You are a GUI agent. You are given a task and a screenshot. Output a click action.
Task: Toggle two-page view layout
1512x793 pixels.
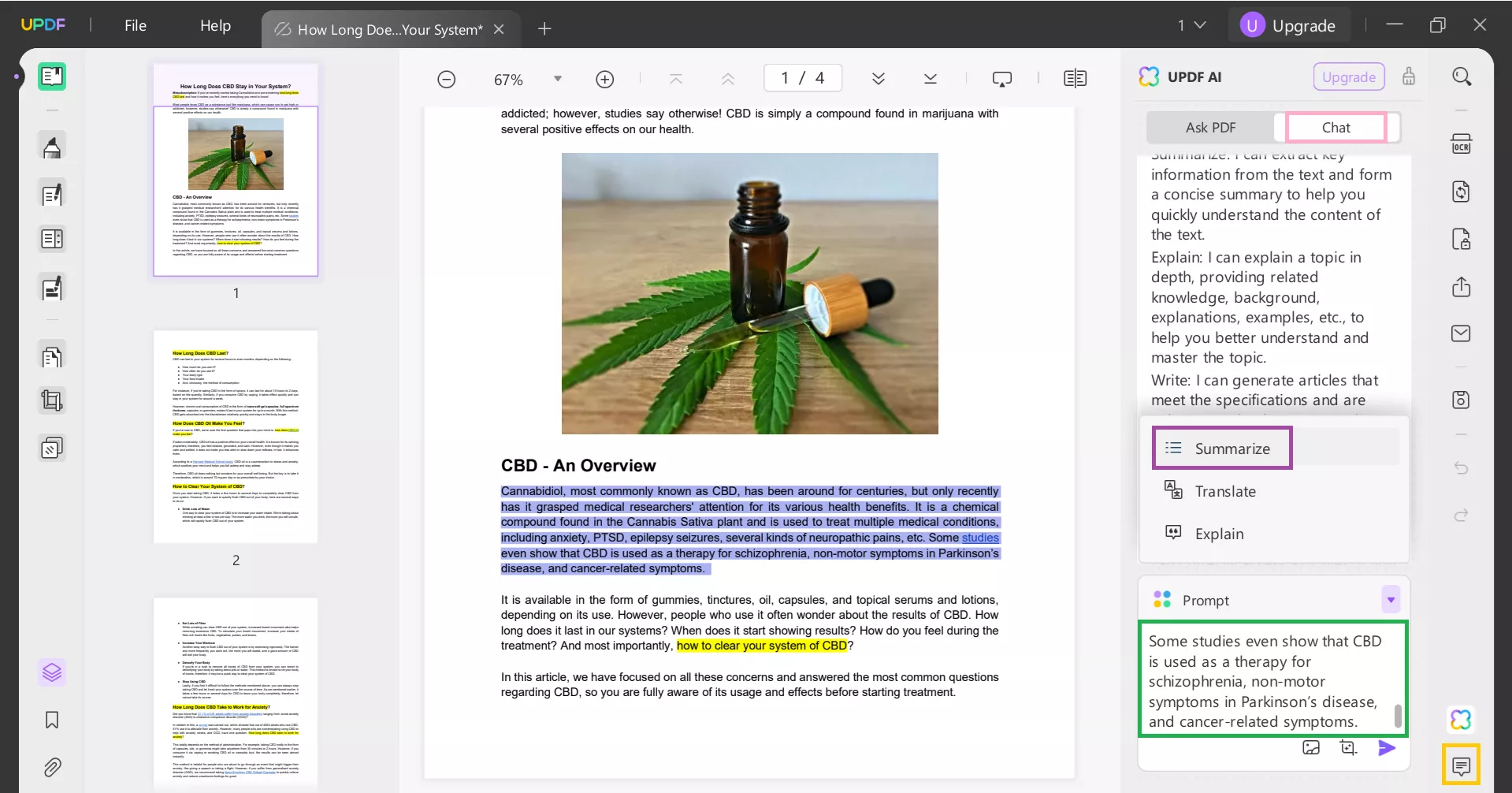(1075, 78)
